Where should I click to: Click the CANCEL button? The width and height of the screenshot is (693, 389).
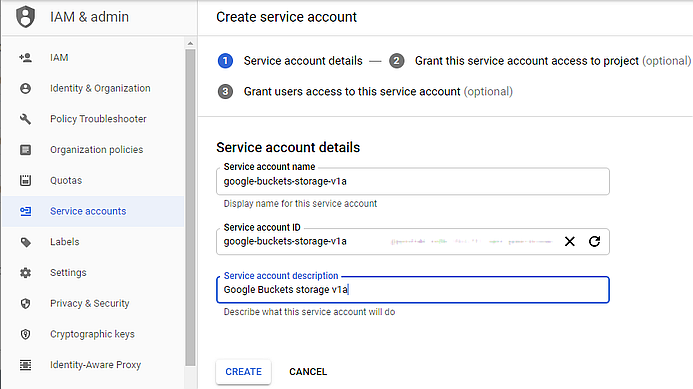coord(308,372)
